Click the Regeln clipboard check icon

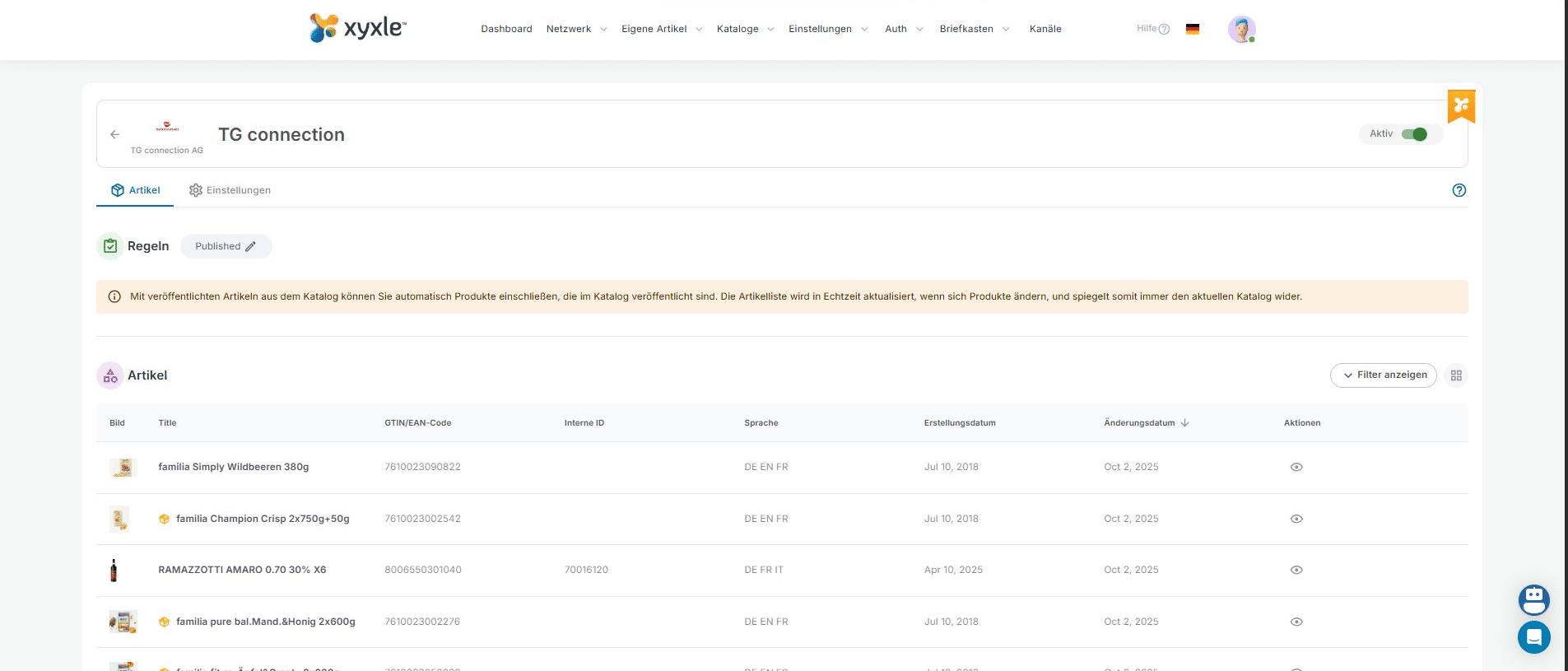click(110, 246)
